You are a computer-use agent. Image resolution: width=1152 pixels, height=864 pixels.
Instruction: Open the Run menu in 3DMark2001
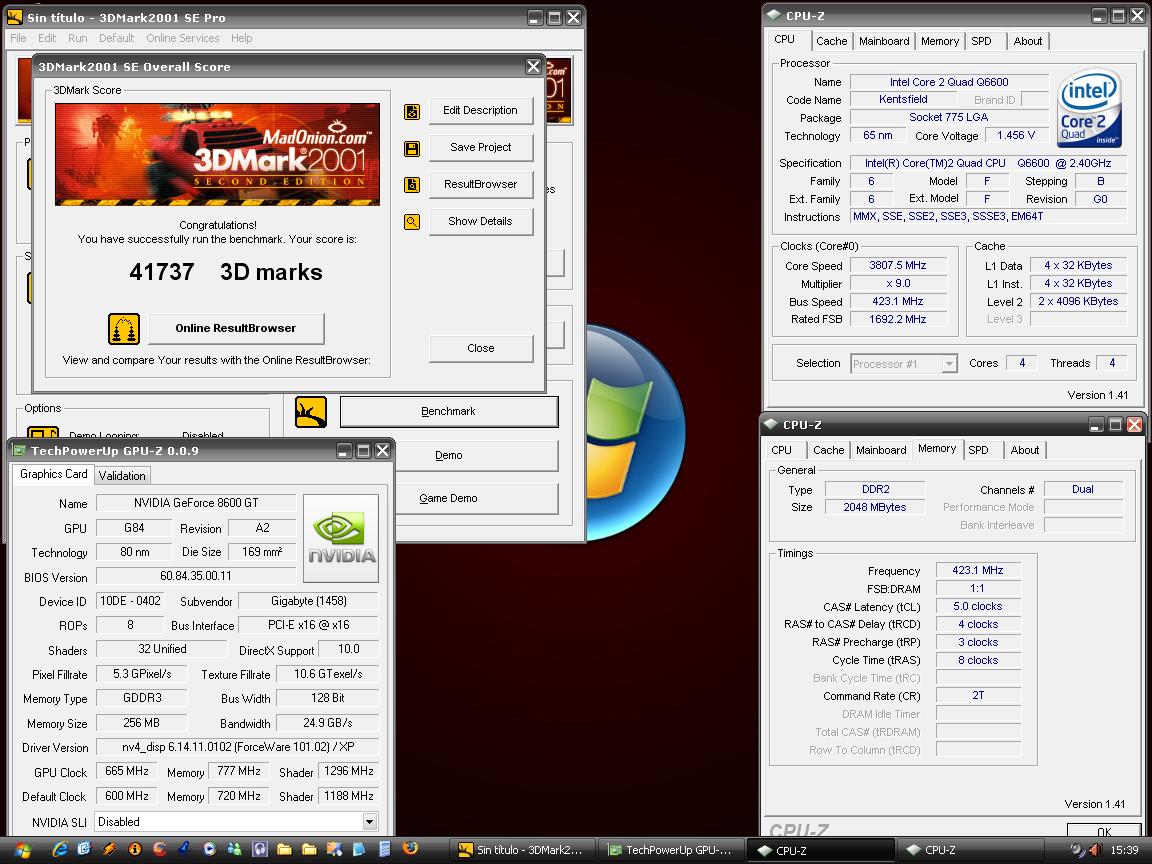tap(77, 38)
